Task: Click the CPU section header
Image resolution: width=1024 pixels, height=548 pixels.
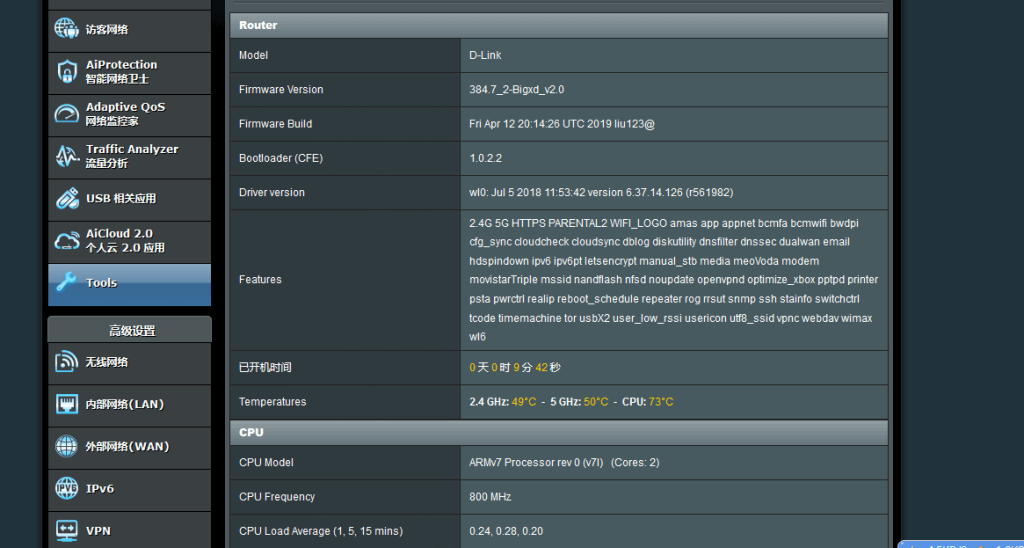Action: pos(558,432)
